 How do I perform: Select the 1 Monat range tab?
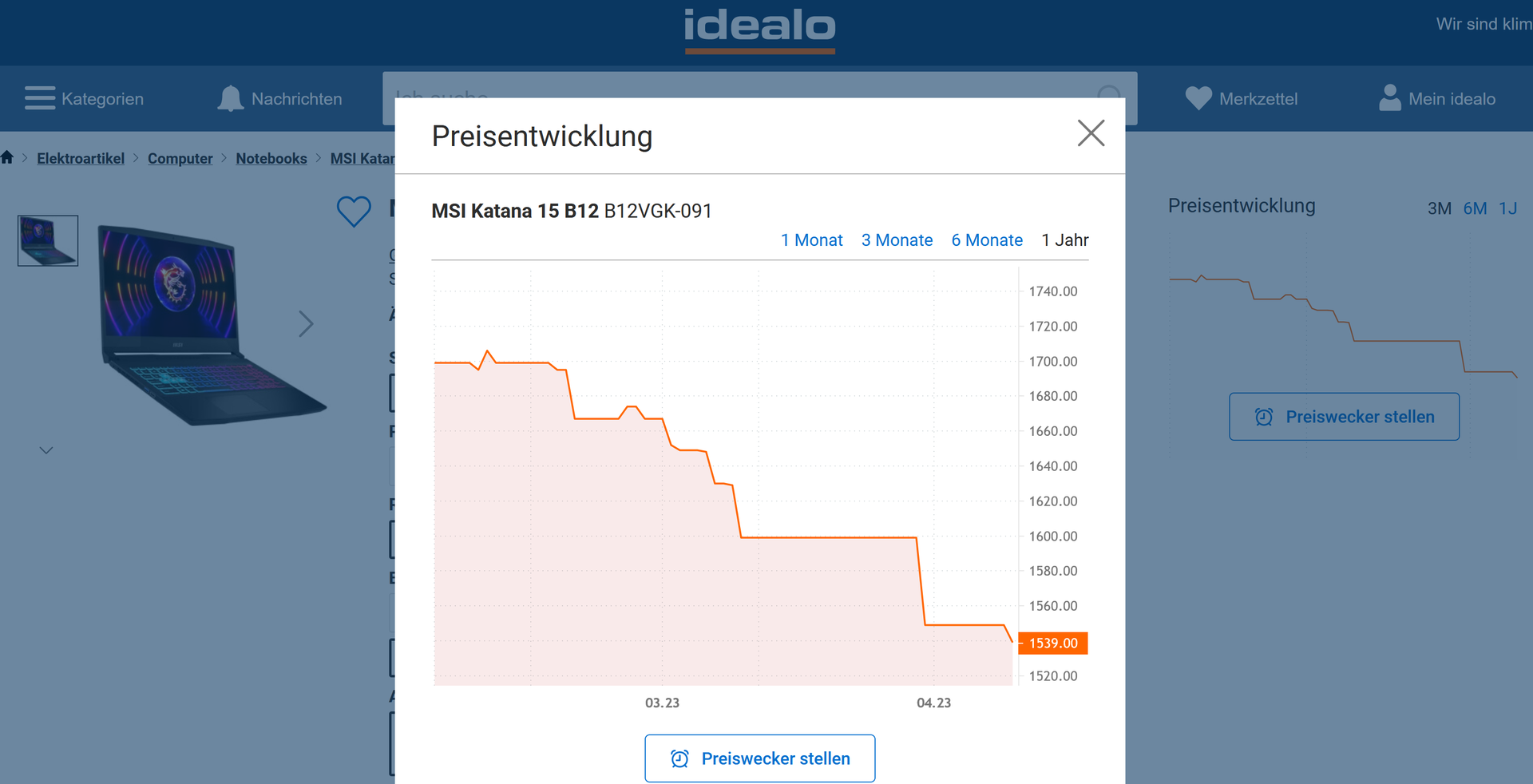pos(811,240)
